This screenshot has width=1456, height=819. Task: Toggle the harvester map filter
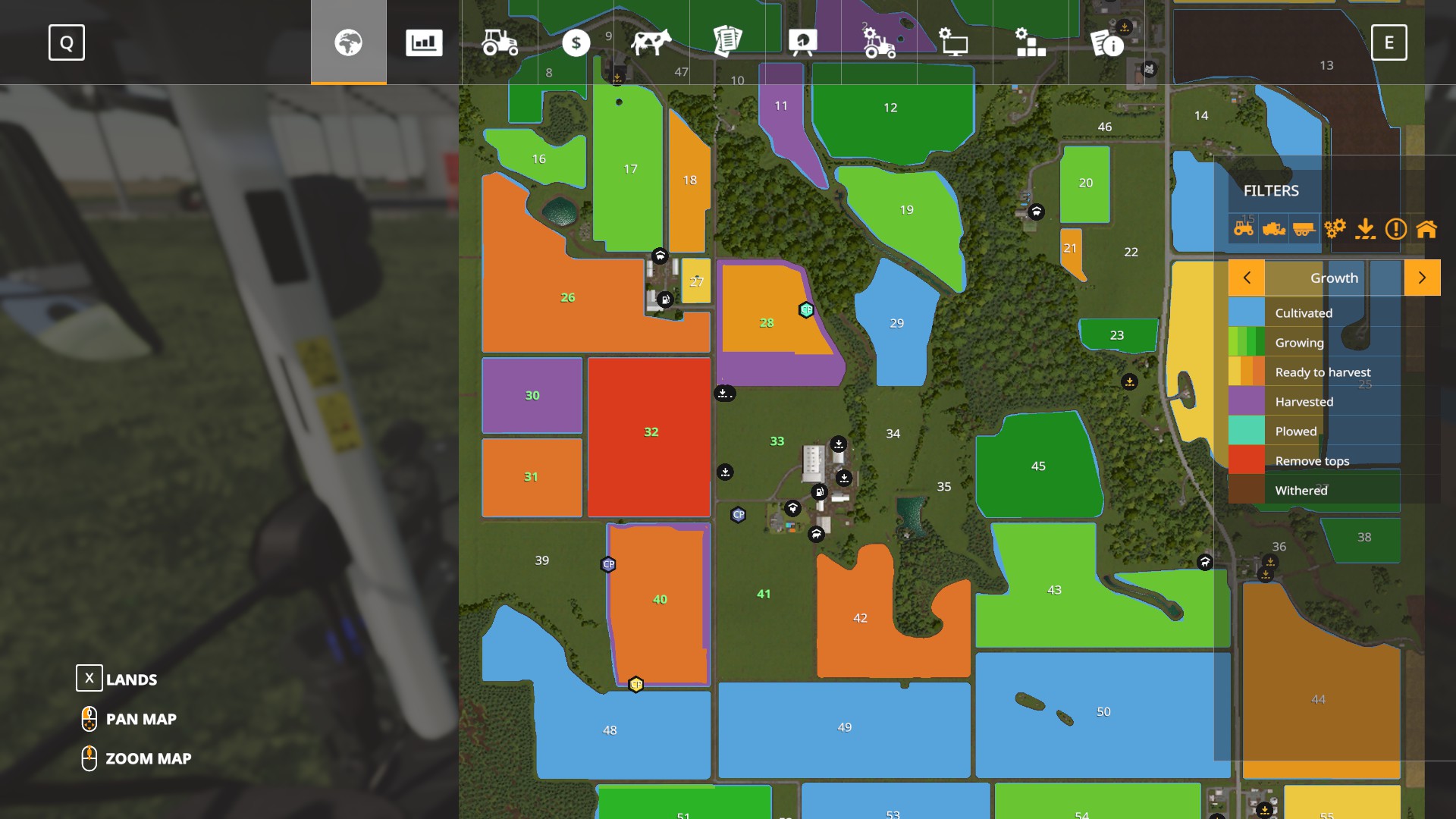click(x=1274, y=228)
